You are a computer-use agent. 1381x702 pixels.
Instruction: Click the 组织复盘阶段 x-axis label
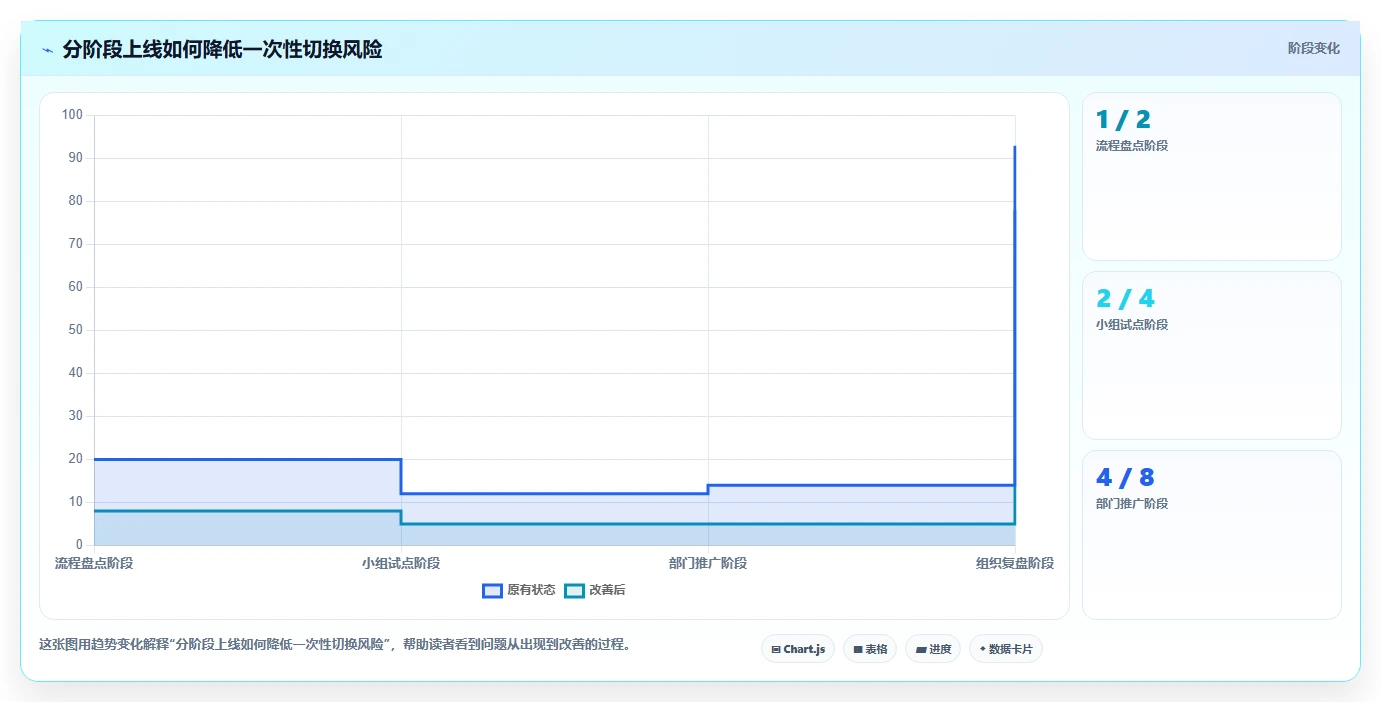(1015, 563)
